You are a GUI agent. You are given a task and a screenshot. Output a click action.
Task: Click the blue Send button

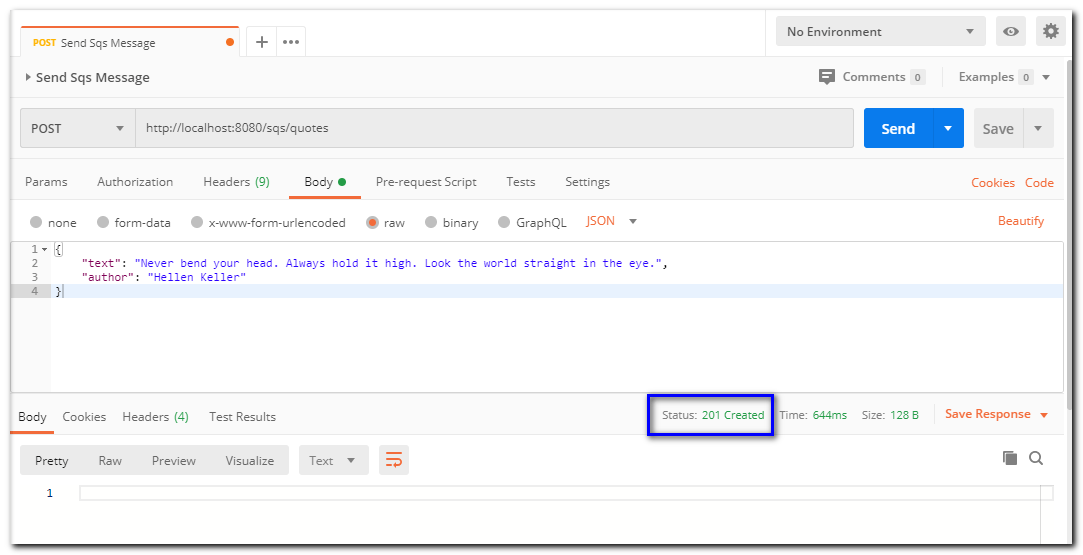(897, 128)
